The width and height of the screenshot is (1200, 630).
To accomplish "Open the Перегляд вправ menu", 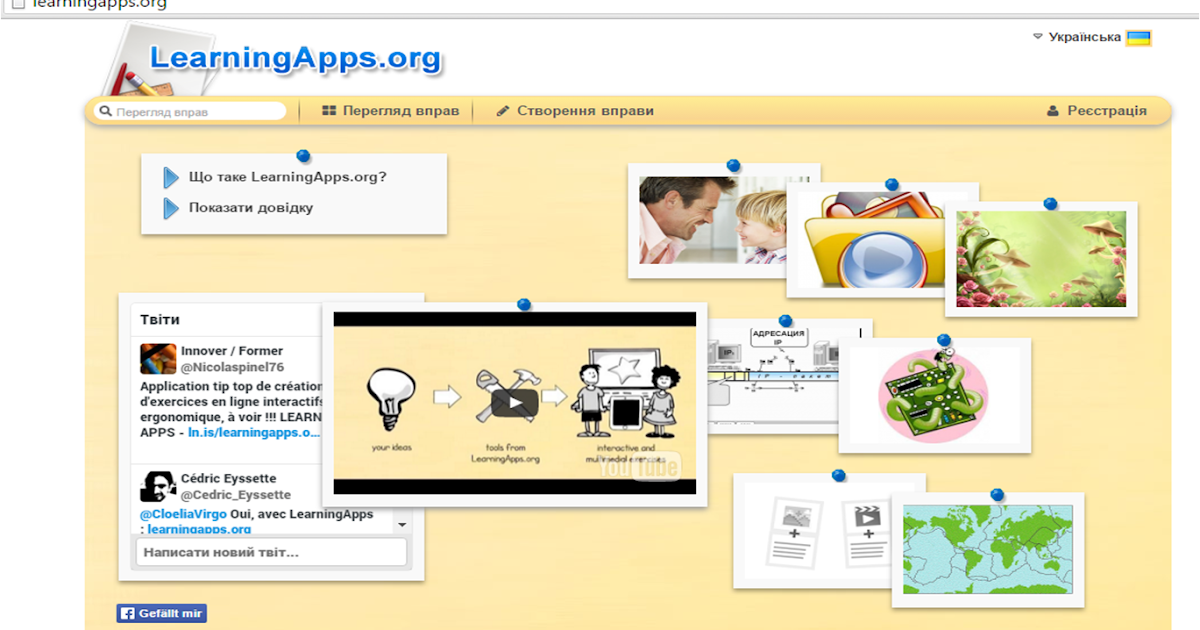I will point(390,111).
